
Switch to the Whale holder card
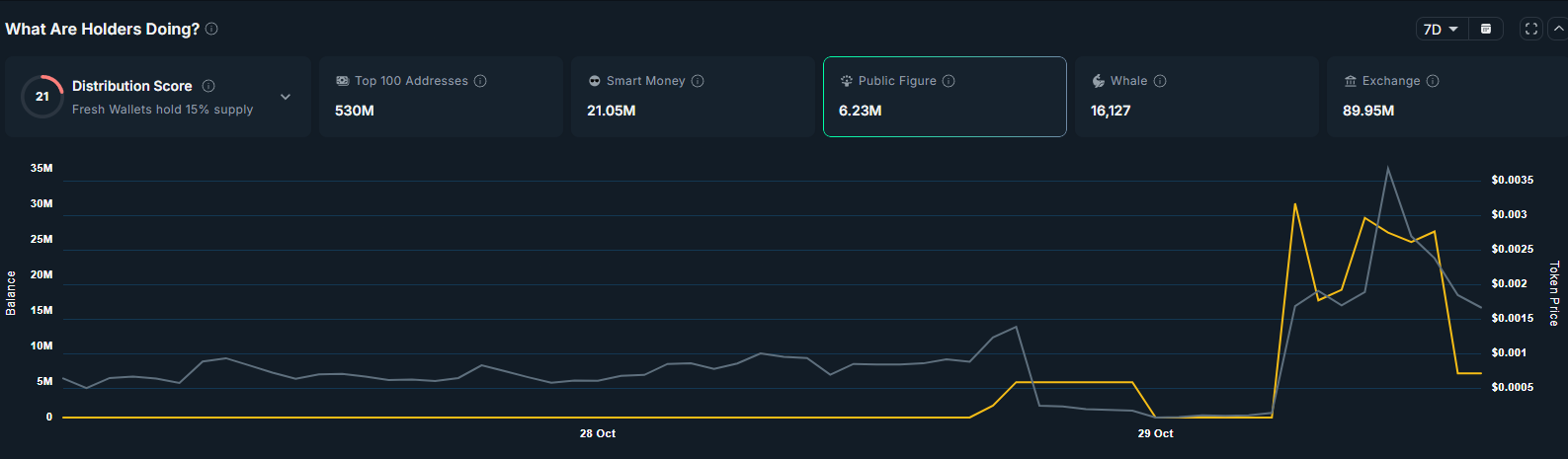pos(1197,97)
